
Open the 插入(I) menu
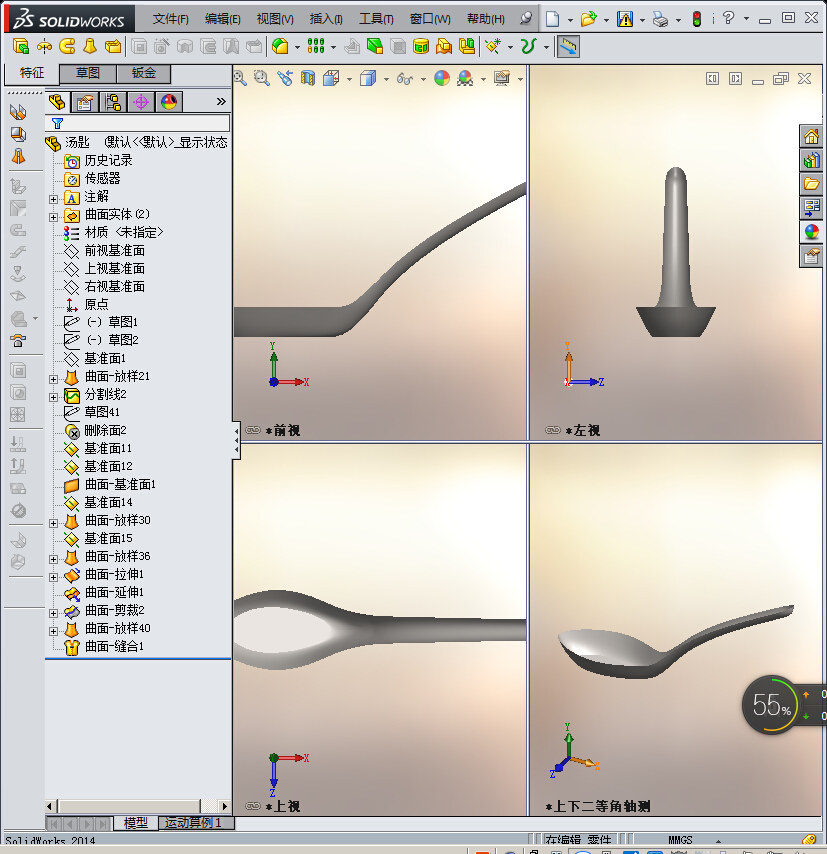(x=326, y=19)
